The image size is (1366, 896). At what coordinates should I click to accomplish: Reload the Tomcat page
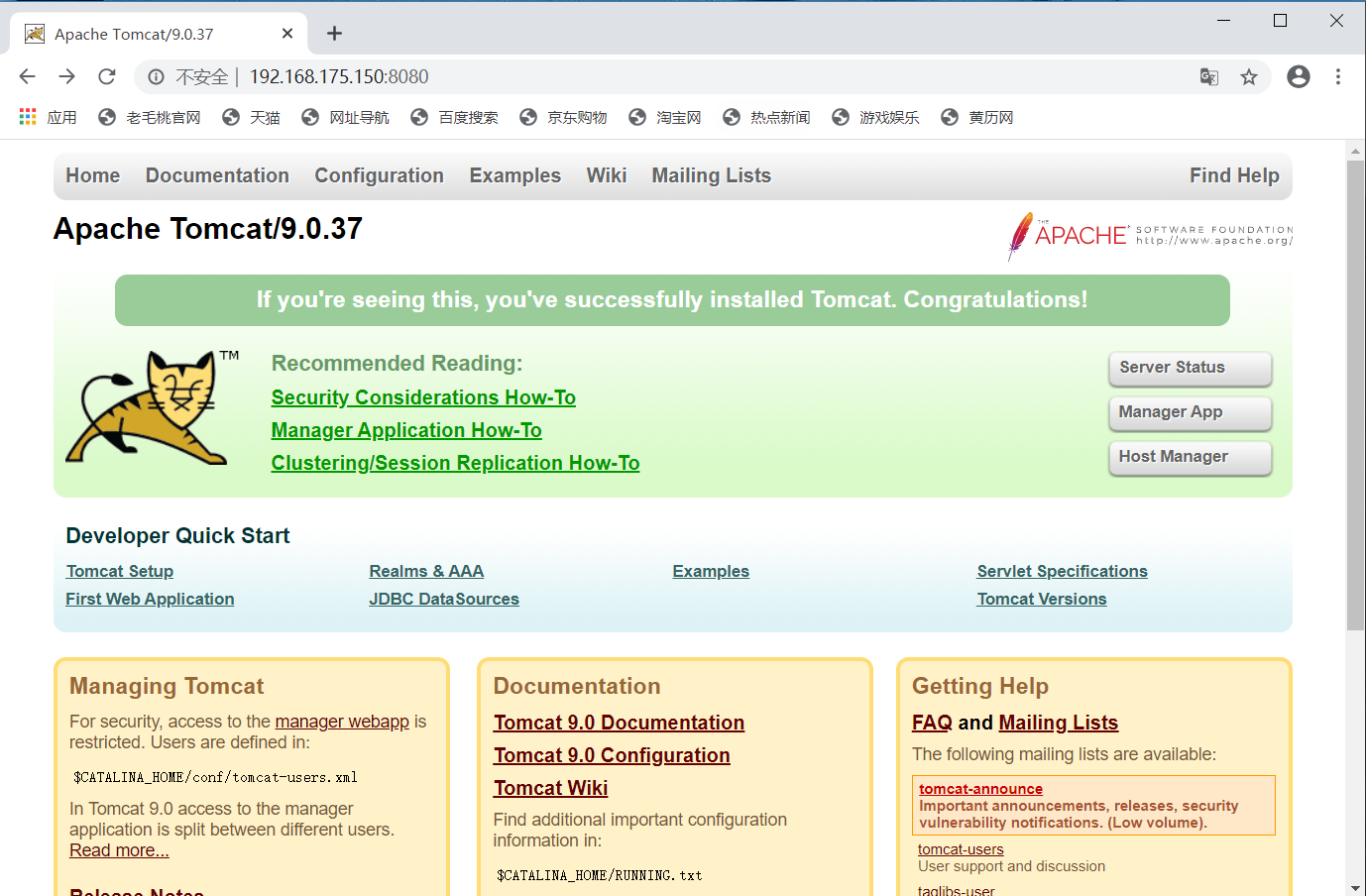(107, 76)
